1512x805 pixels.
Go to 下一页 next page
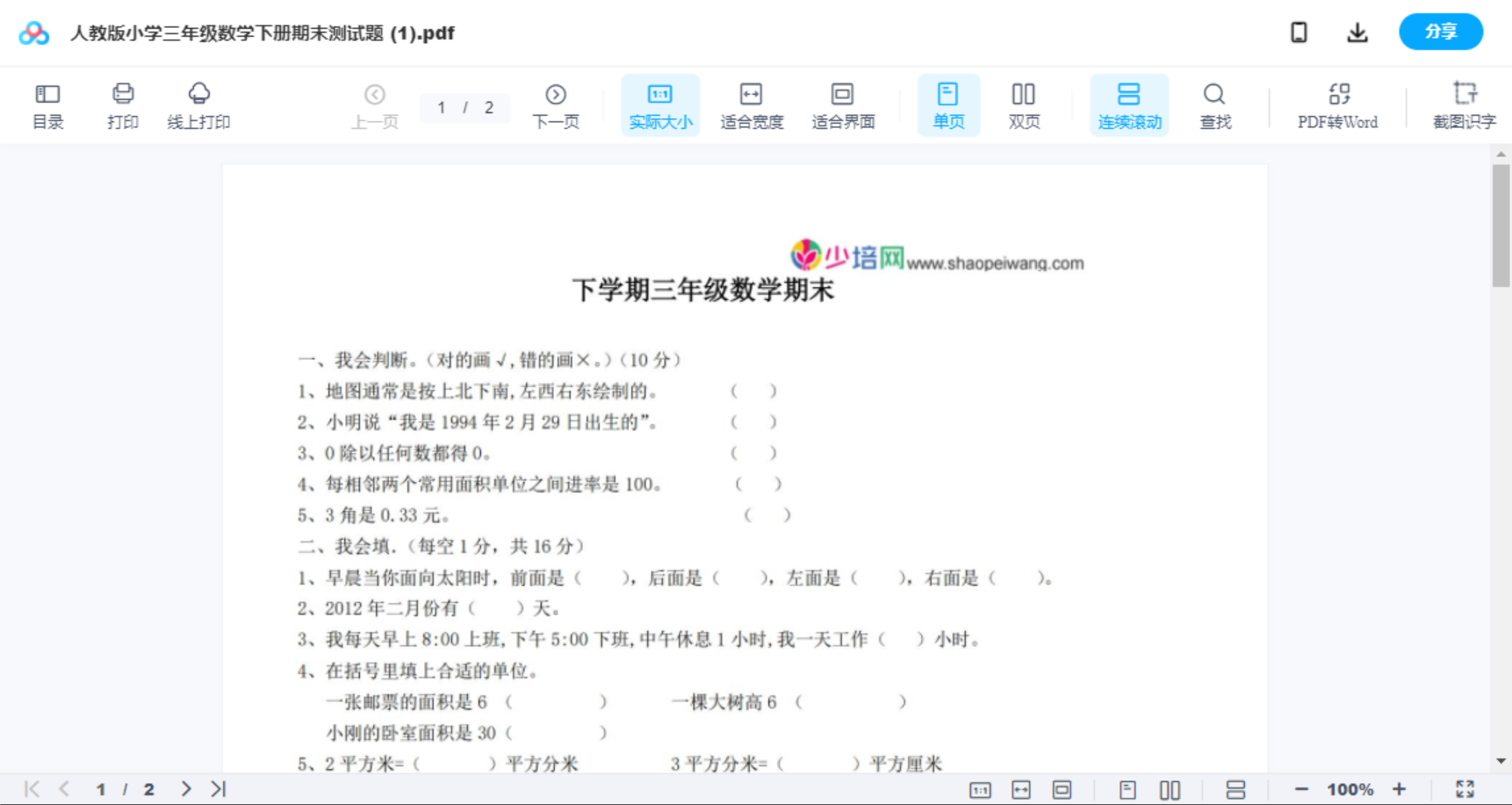point(556,104)
